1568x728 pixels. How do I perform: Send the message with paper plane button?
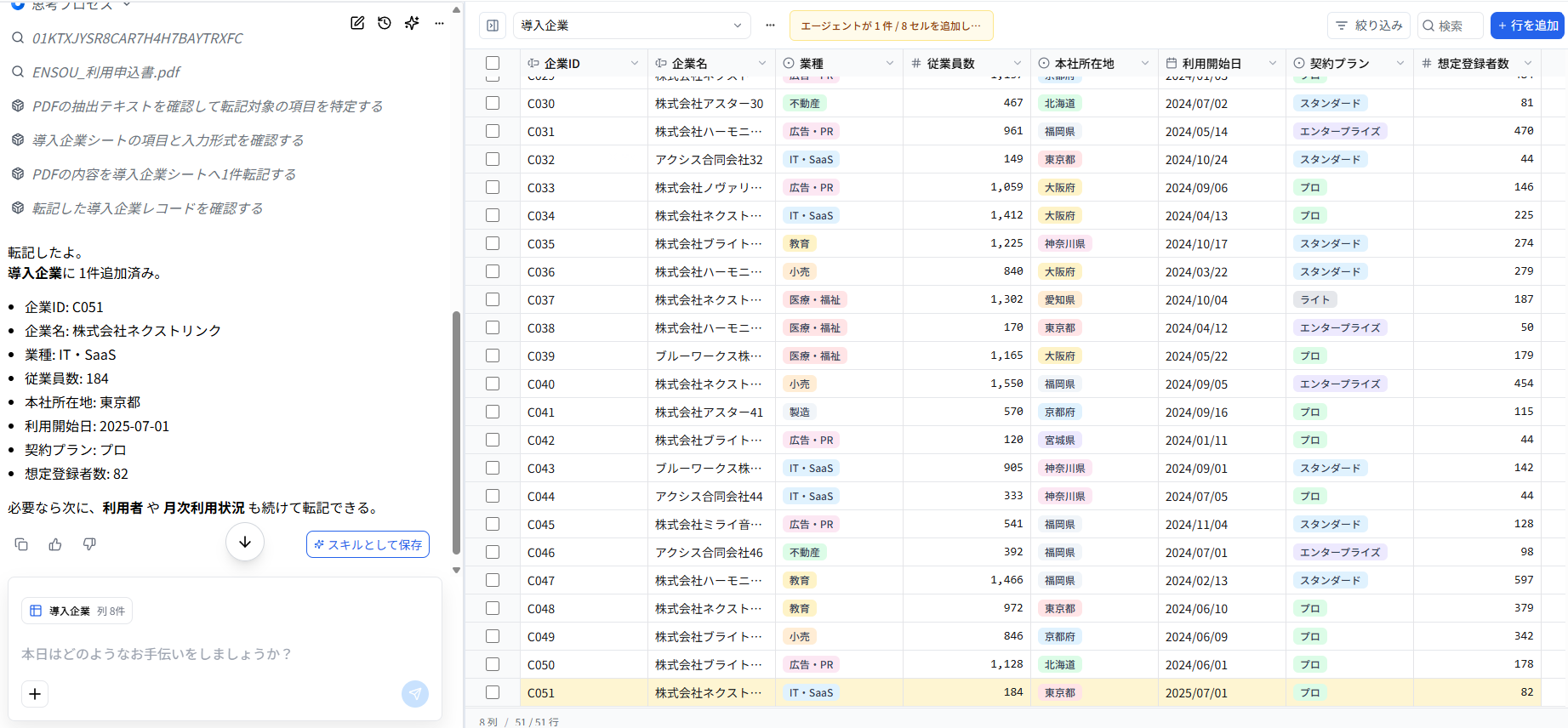coord(415,694)
